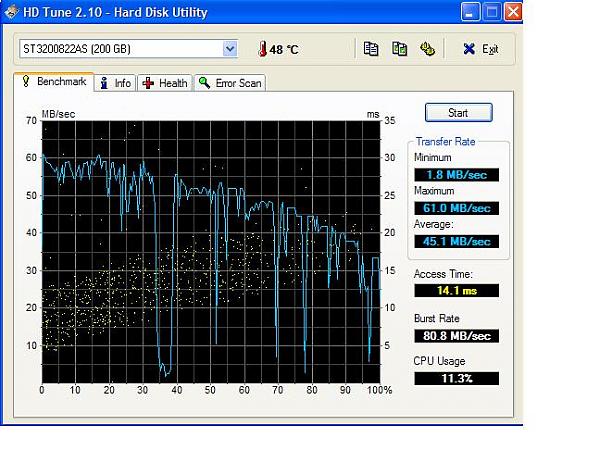This screenshot has height=450, width=600.
Task: Click the thermometer temperature icon
Action: (262, 49)
